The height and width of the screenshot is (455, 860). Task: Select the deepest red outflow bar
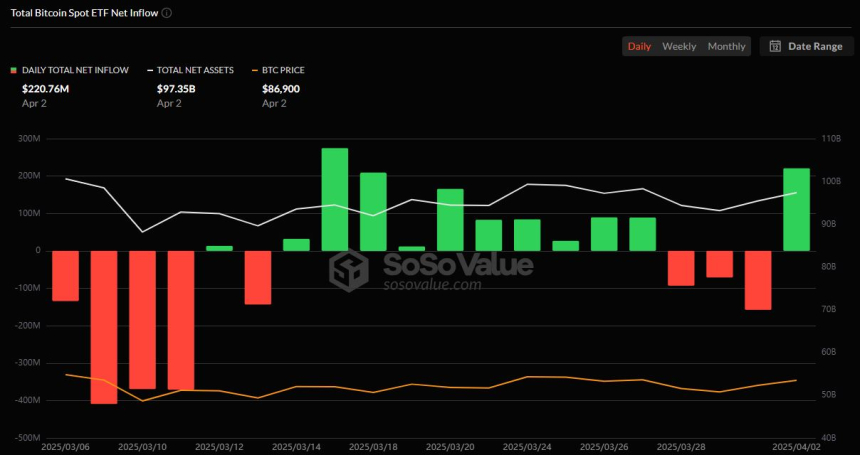pyautogui.click(x=104, y=327)
